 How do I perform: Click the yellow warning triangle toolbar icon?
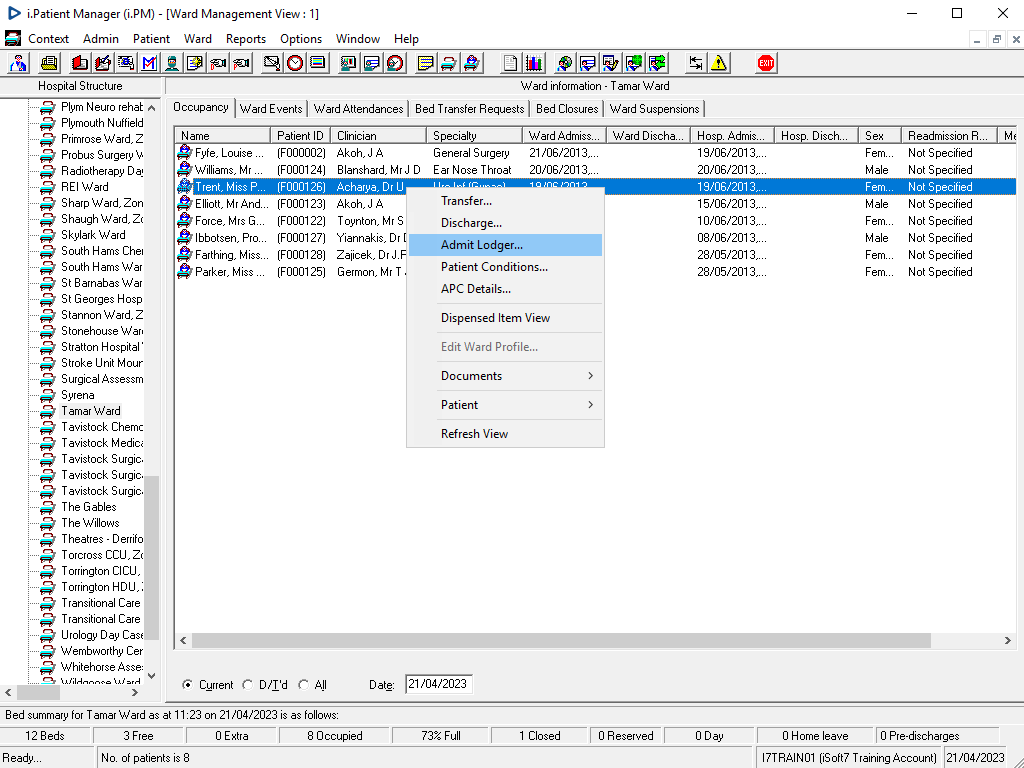tap(718, 63)
